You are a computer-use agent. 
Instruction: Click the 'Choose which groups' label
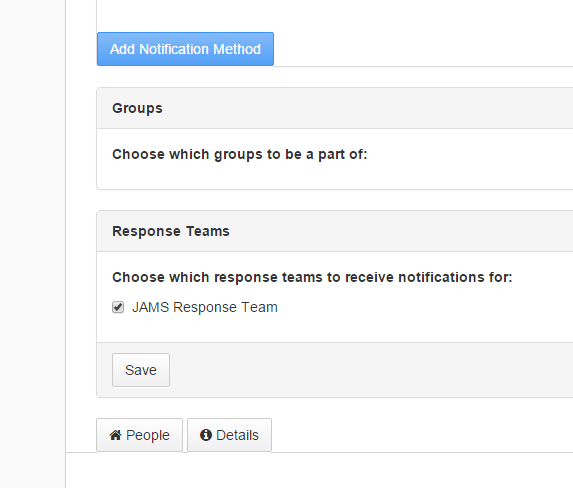point(240,154)
